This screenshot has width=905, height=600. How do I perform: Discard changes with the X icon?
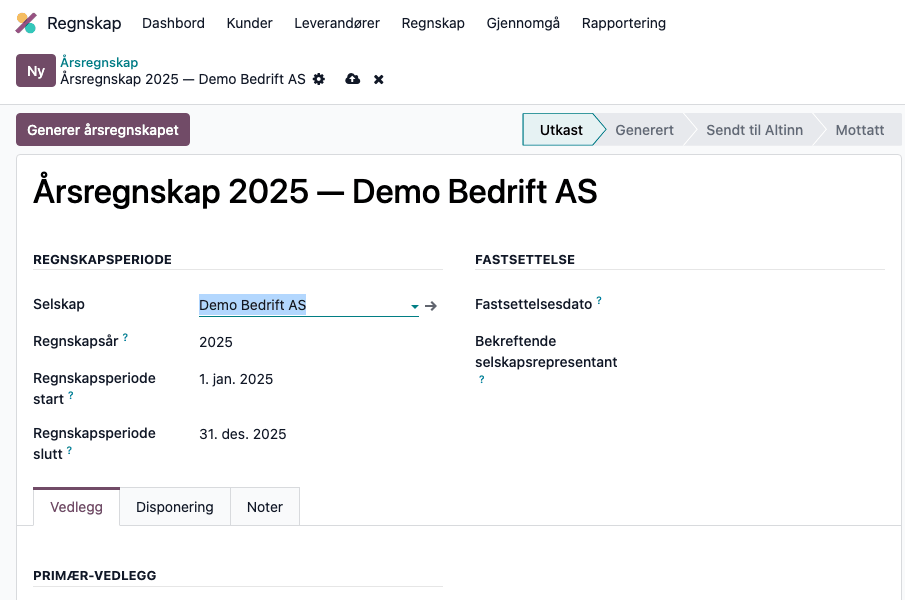(x=379, y=79)
